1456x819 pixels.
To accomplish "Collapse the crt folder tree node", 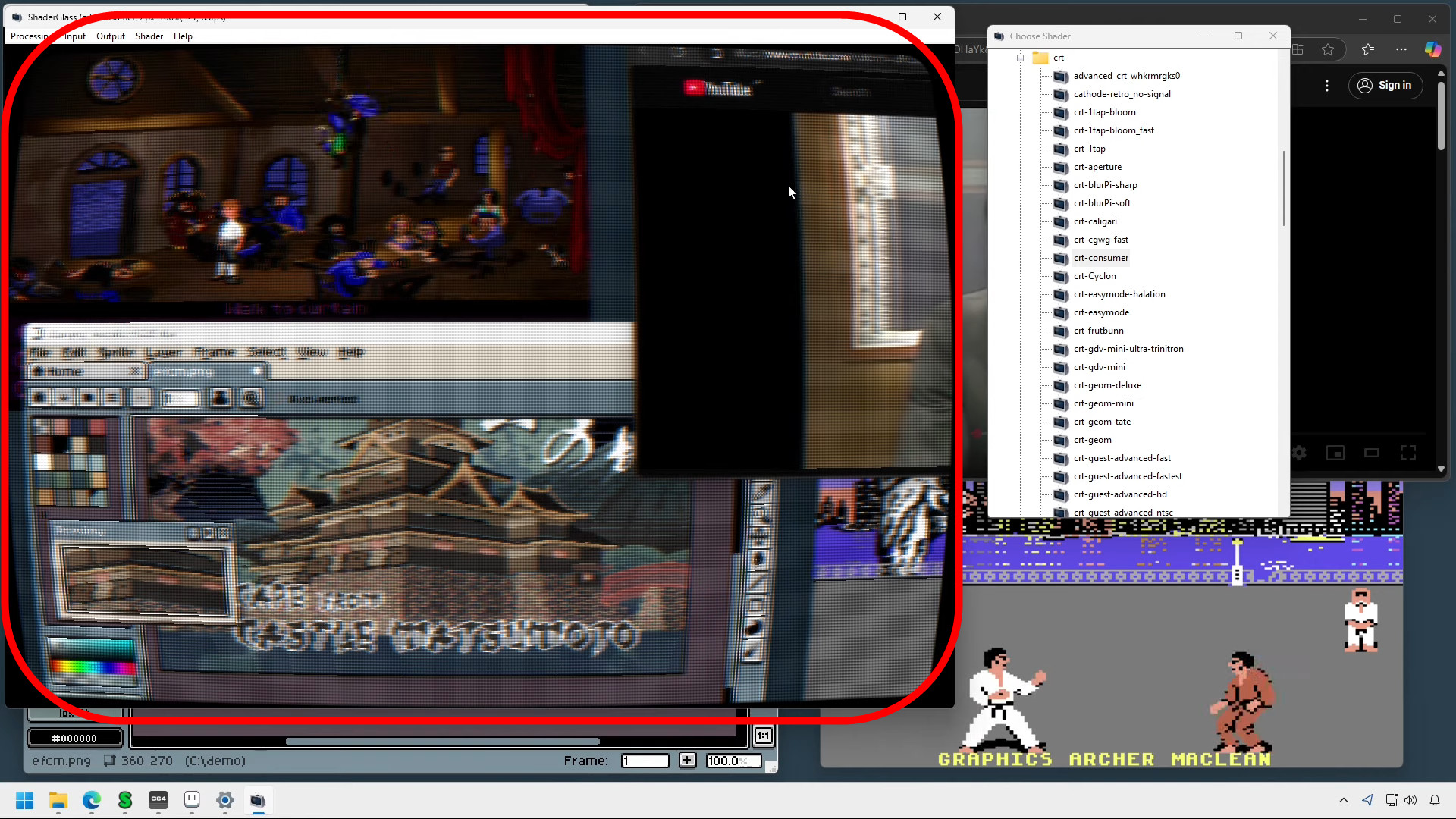I will (x=1021, y=58).
